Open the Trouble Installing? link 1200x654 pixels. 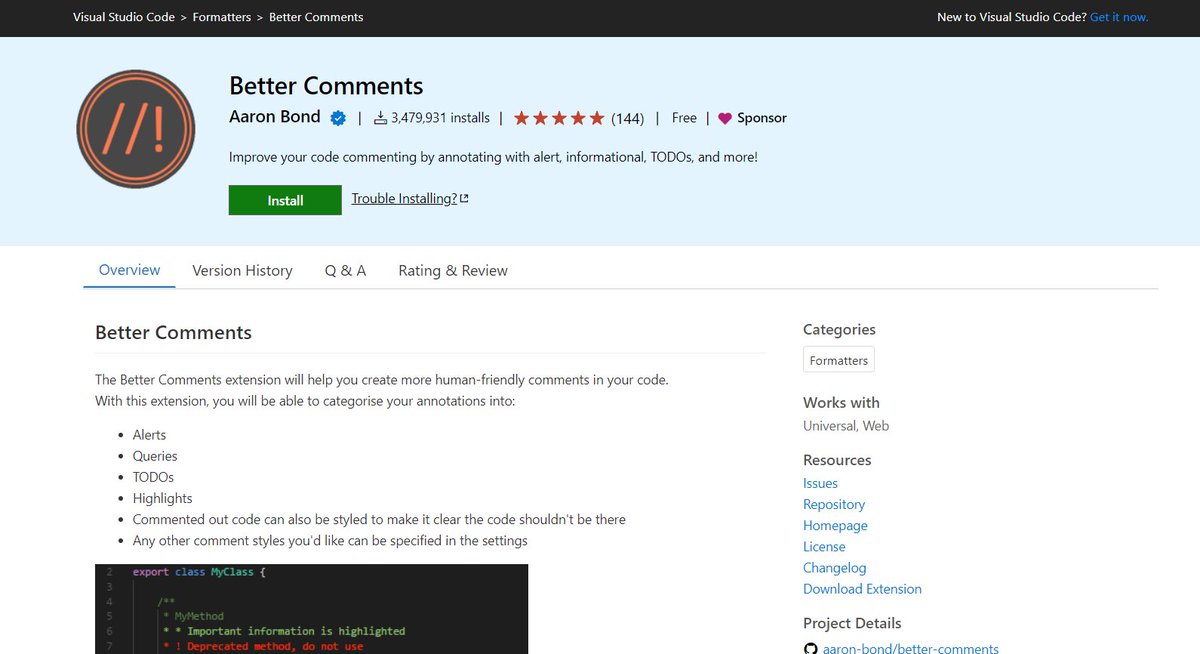(x=404, y=198)
